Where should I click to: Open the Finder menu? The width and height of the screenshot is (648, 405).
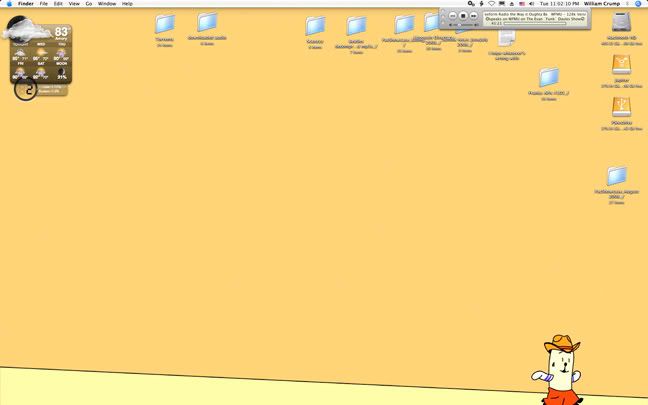coord(26,4)
